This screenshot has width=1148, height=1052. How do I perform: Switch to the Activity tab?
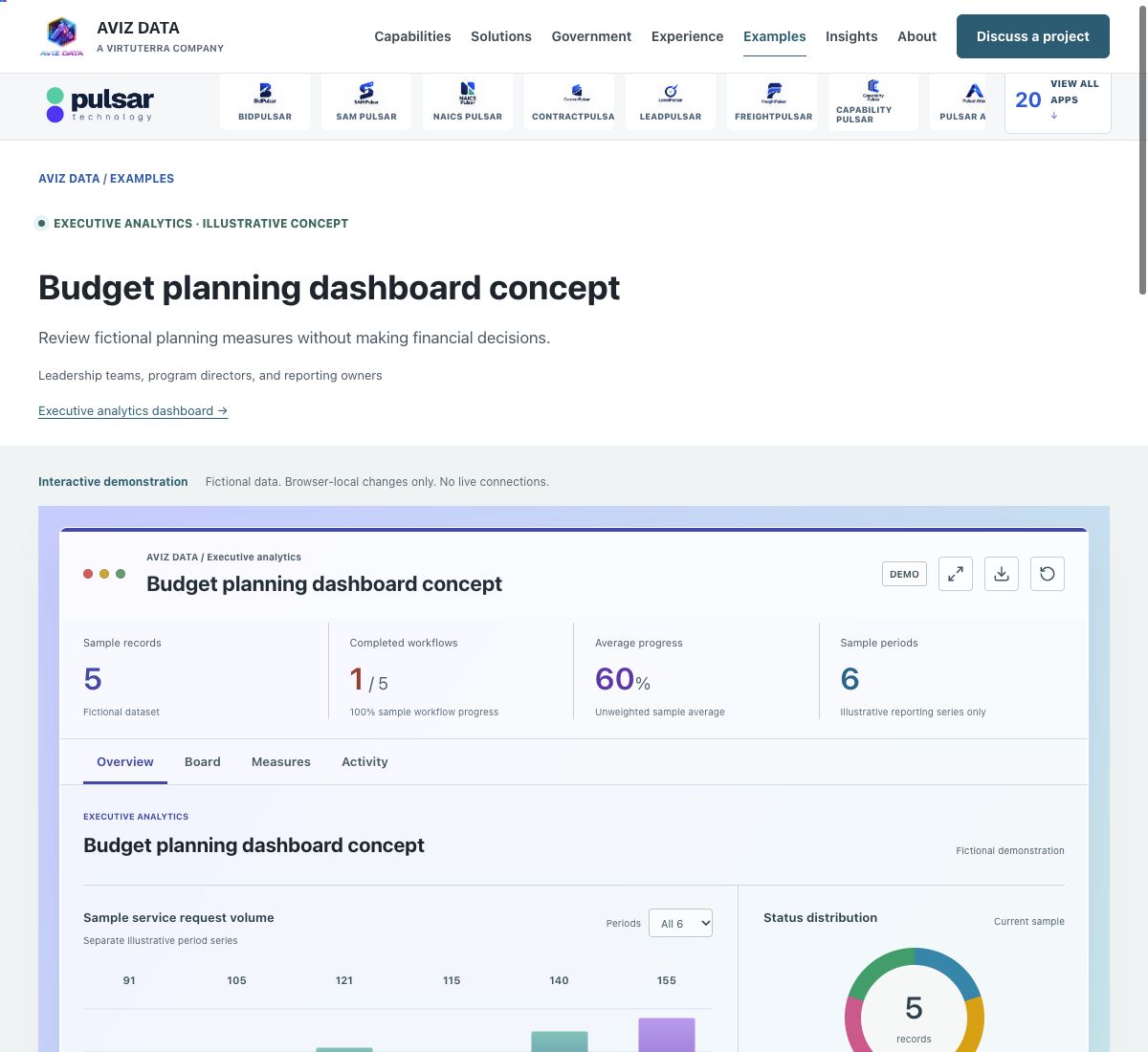(x=364, y=762)
